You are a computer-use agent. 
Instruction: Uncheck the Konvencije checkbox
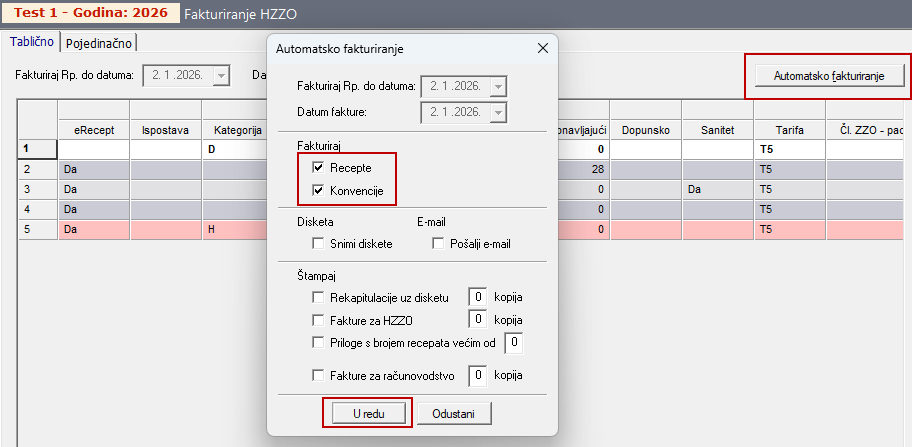(x=318, y=190)
